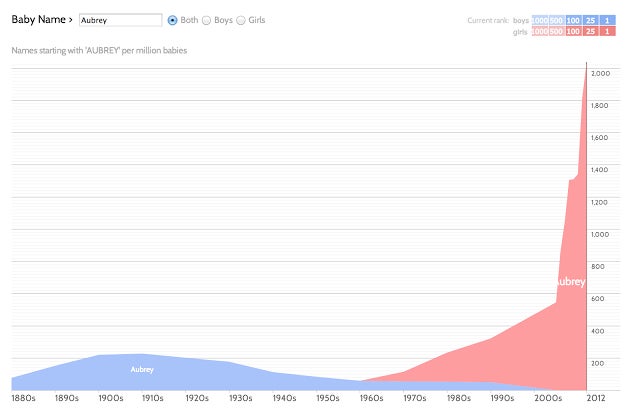Select the Boys radio button
This screenshot has width=640, height=418.
[207, 20]
